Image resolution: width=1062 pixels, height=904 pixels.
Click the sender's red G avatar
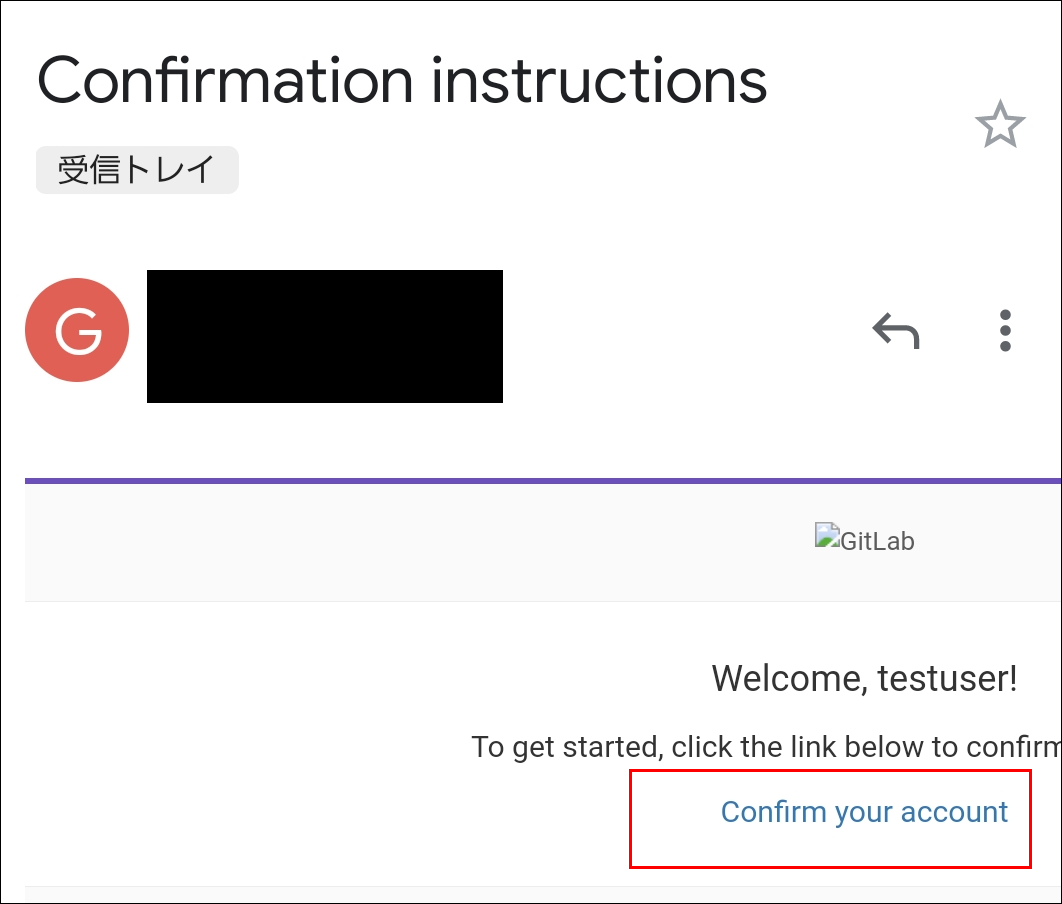77,330
